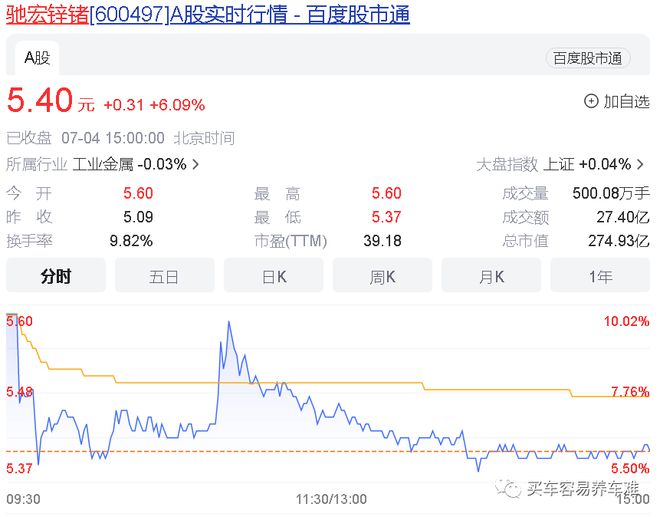Click the 成交量 value 500.08万手
This screenshot has height=517, width=660.
pos(611,193)
